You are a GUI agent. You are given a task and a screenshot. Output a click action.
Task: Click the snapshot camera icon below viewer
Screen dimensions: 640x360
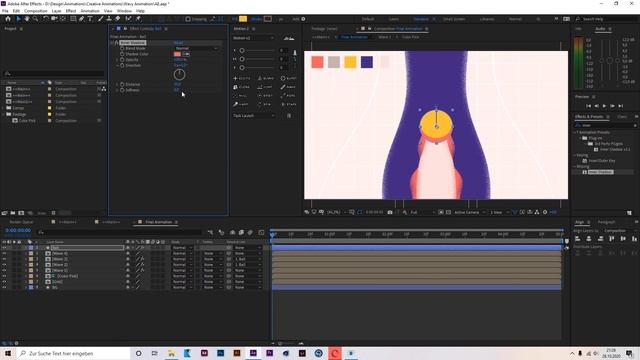390,212
